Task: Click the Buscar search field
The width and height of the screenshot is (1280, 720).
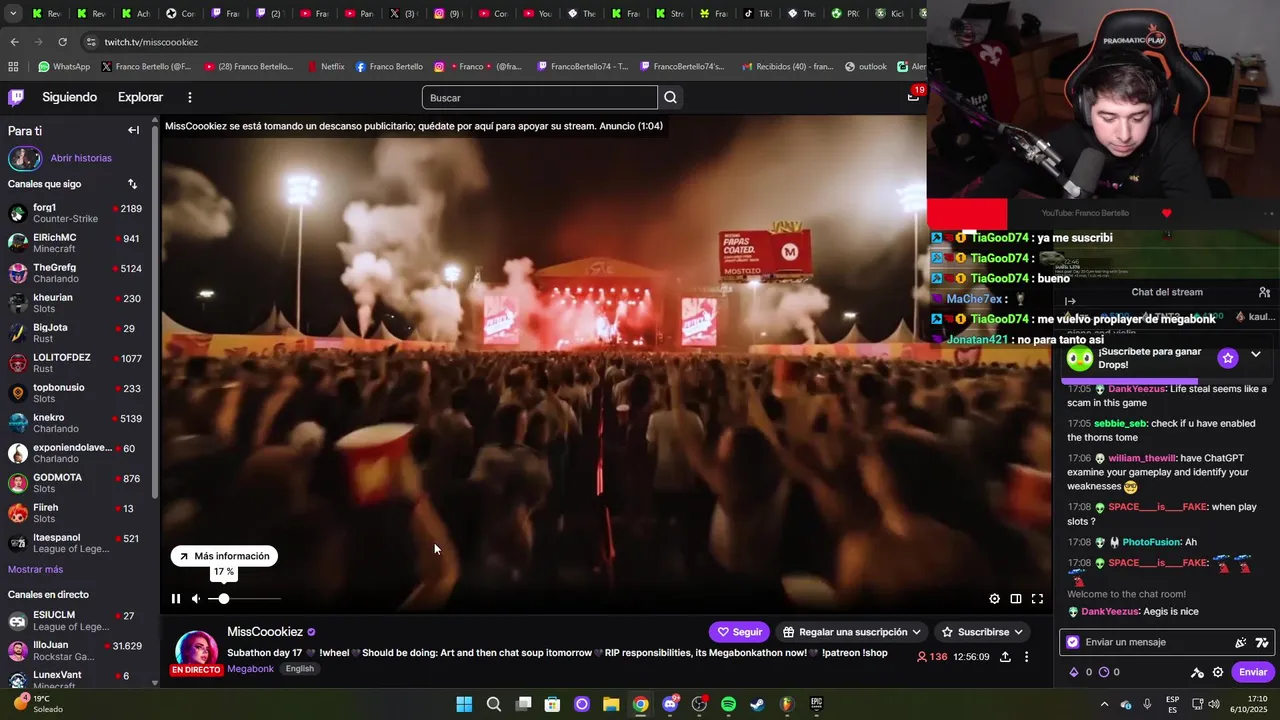Action: (540, 97)
